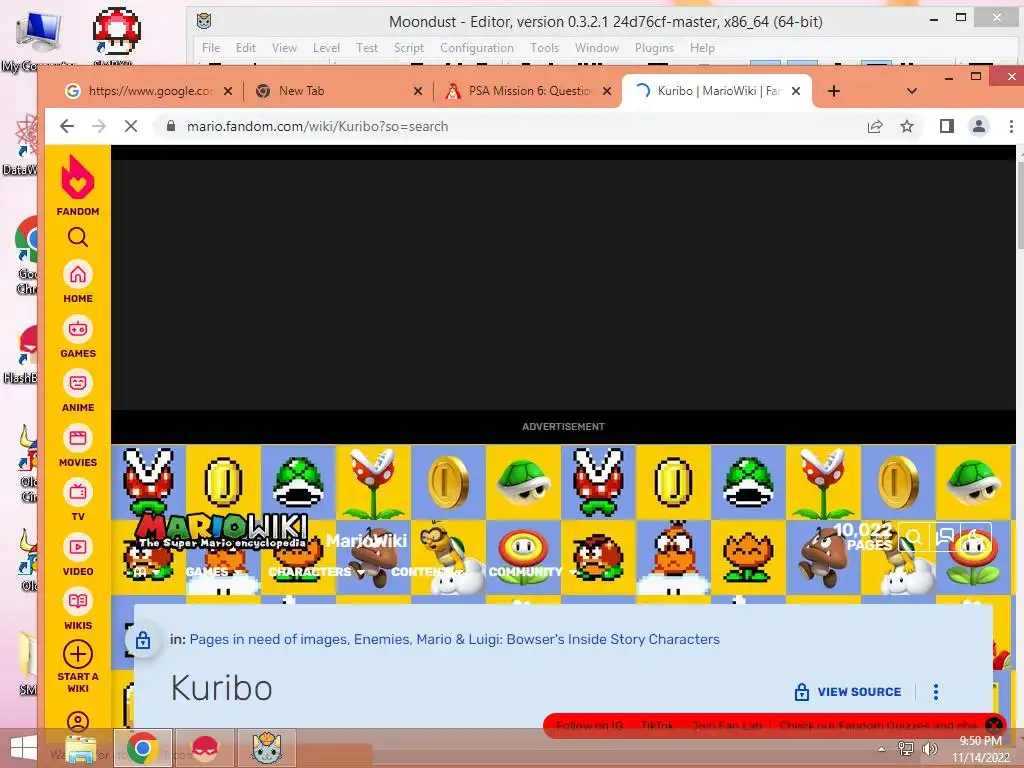Open the wiki discussions icon
Image resolution: width=1024 pixels, height=768 pixels.
click(x=944, y=537)
